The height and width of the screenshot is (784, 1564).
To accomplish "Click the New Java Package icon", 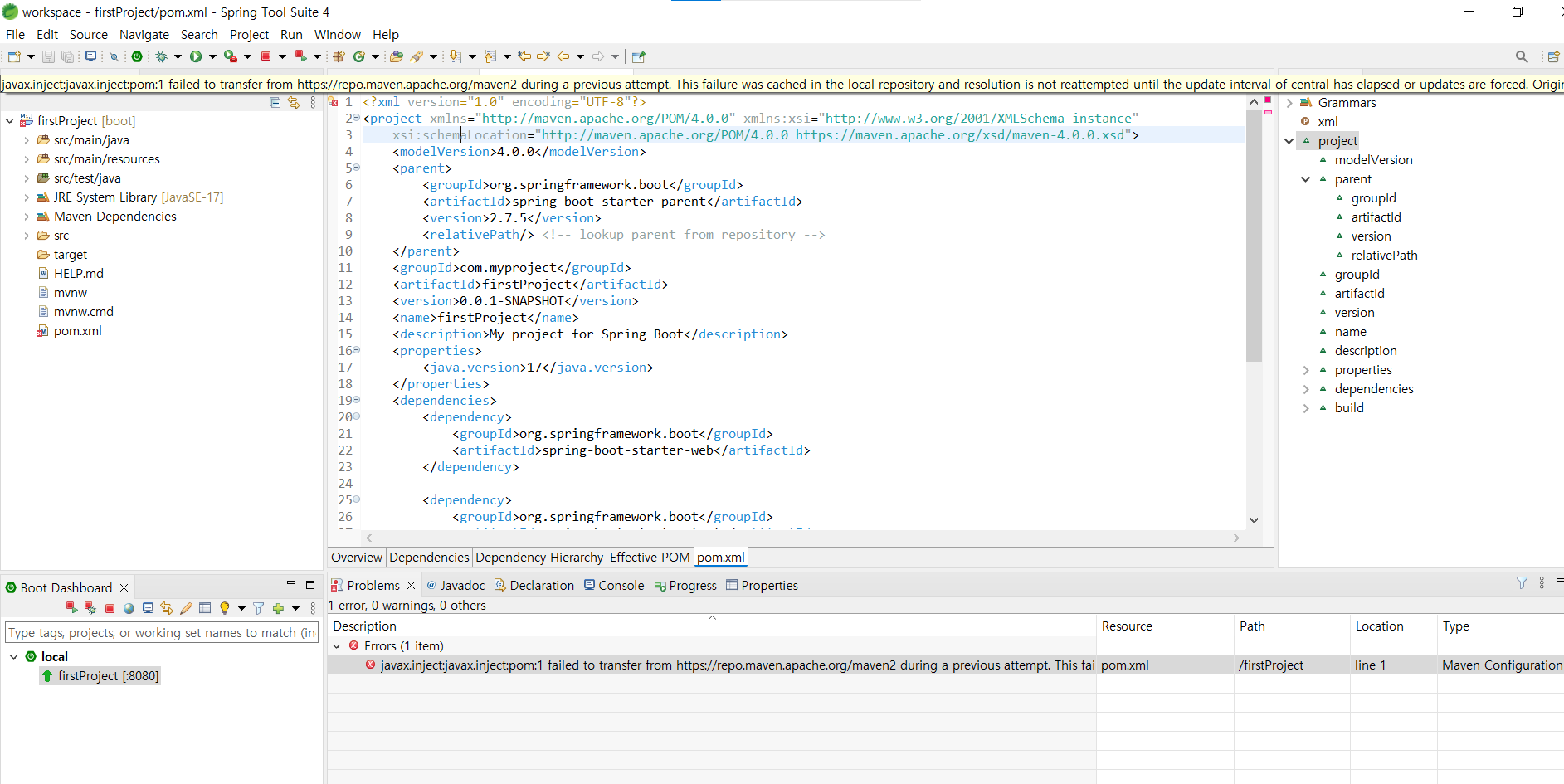I will click(339, 56).
